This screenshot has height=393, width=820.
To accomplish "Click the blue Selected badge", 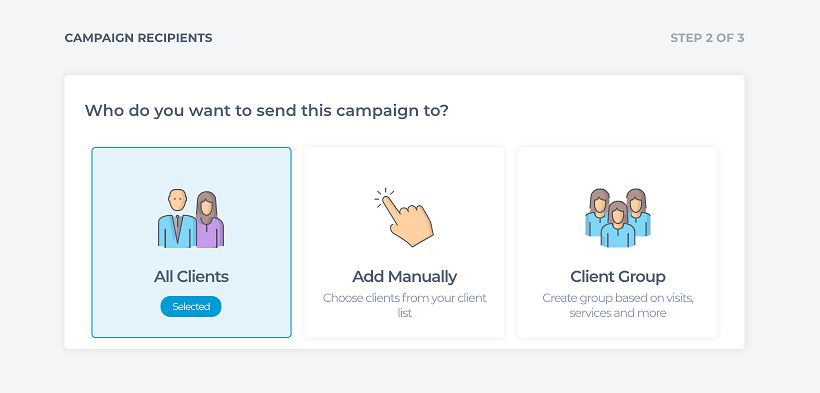I will (191, 307).
